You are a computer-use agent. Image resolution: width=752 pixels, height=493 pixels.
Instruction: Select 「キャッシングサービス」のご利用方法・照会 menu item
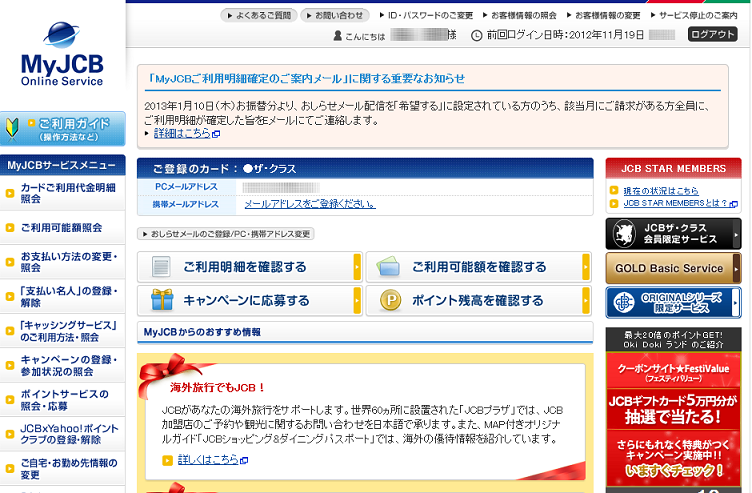pos(63,331)
